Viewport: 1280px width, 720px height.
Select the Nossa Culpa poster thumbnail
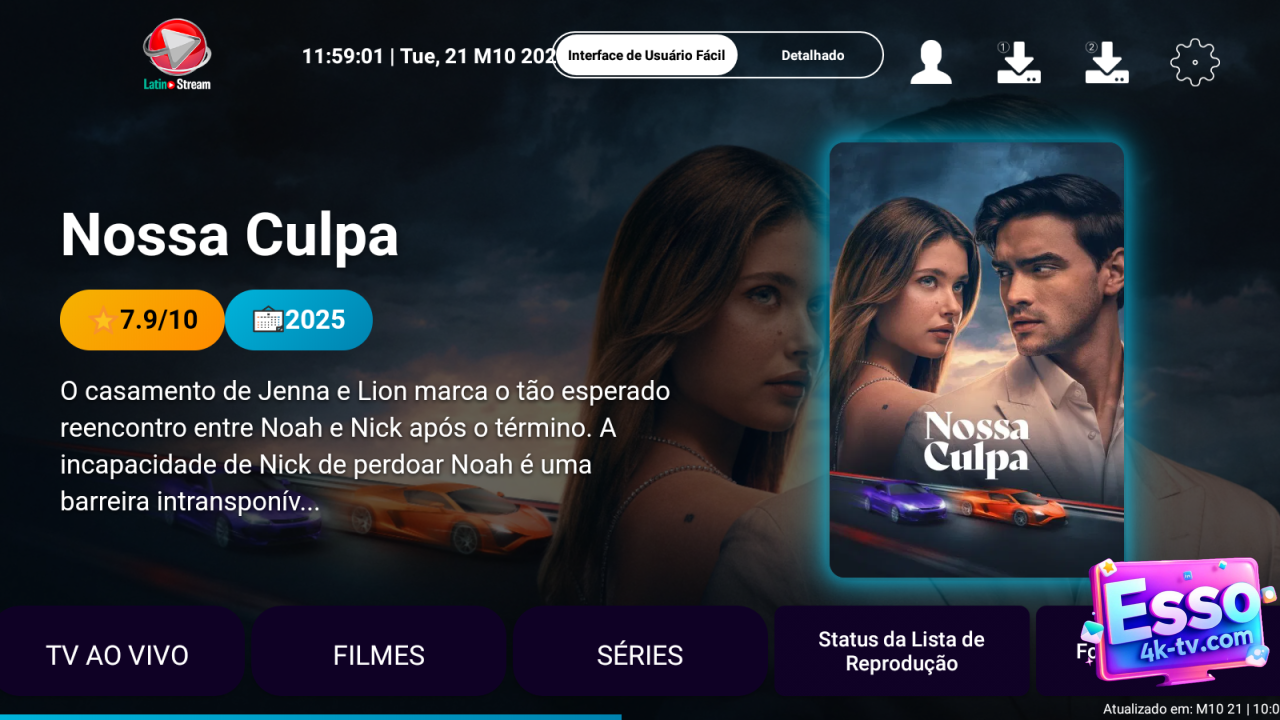[x=977, y=360]
